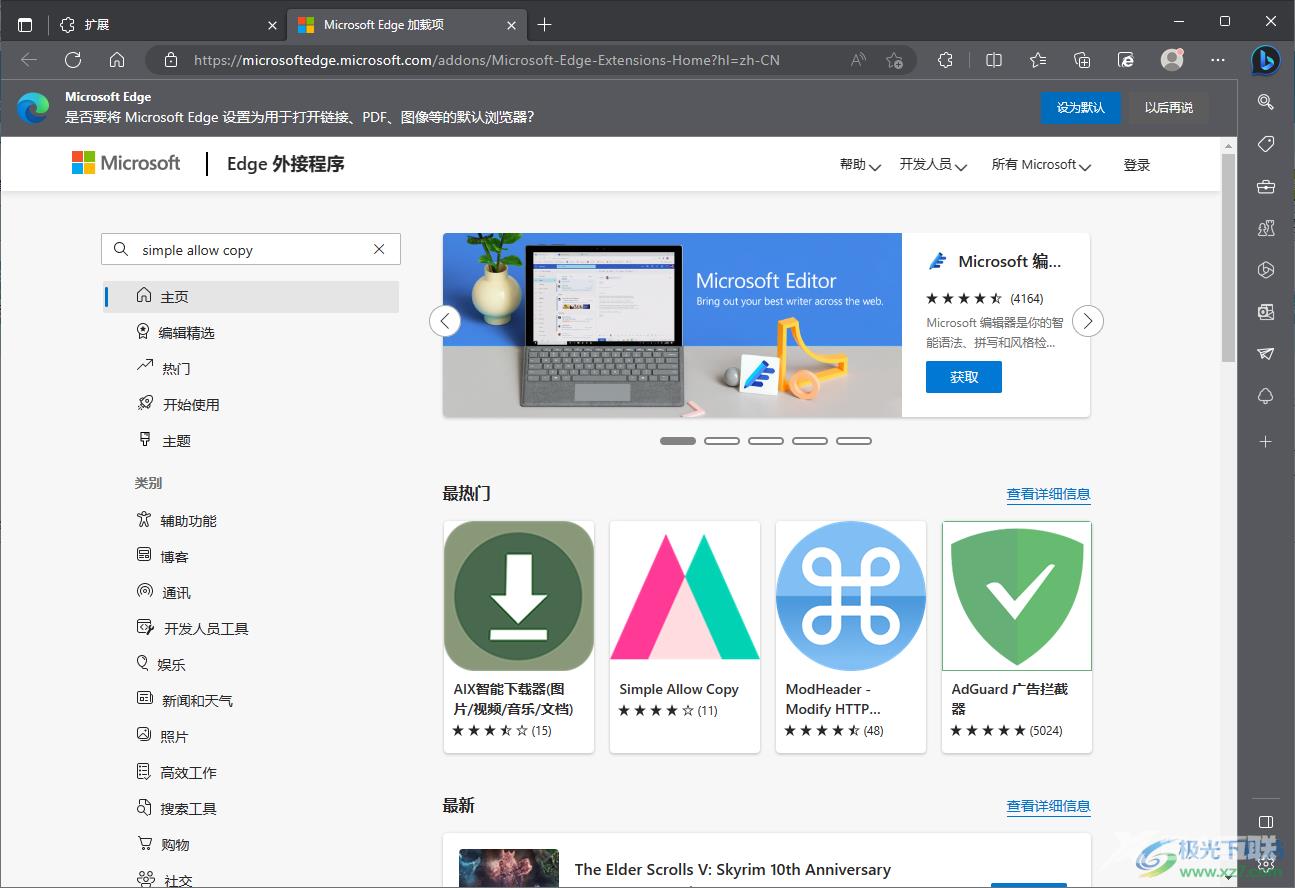Show previous carousel banner

click(445, 321)
